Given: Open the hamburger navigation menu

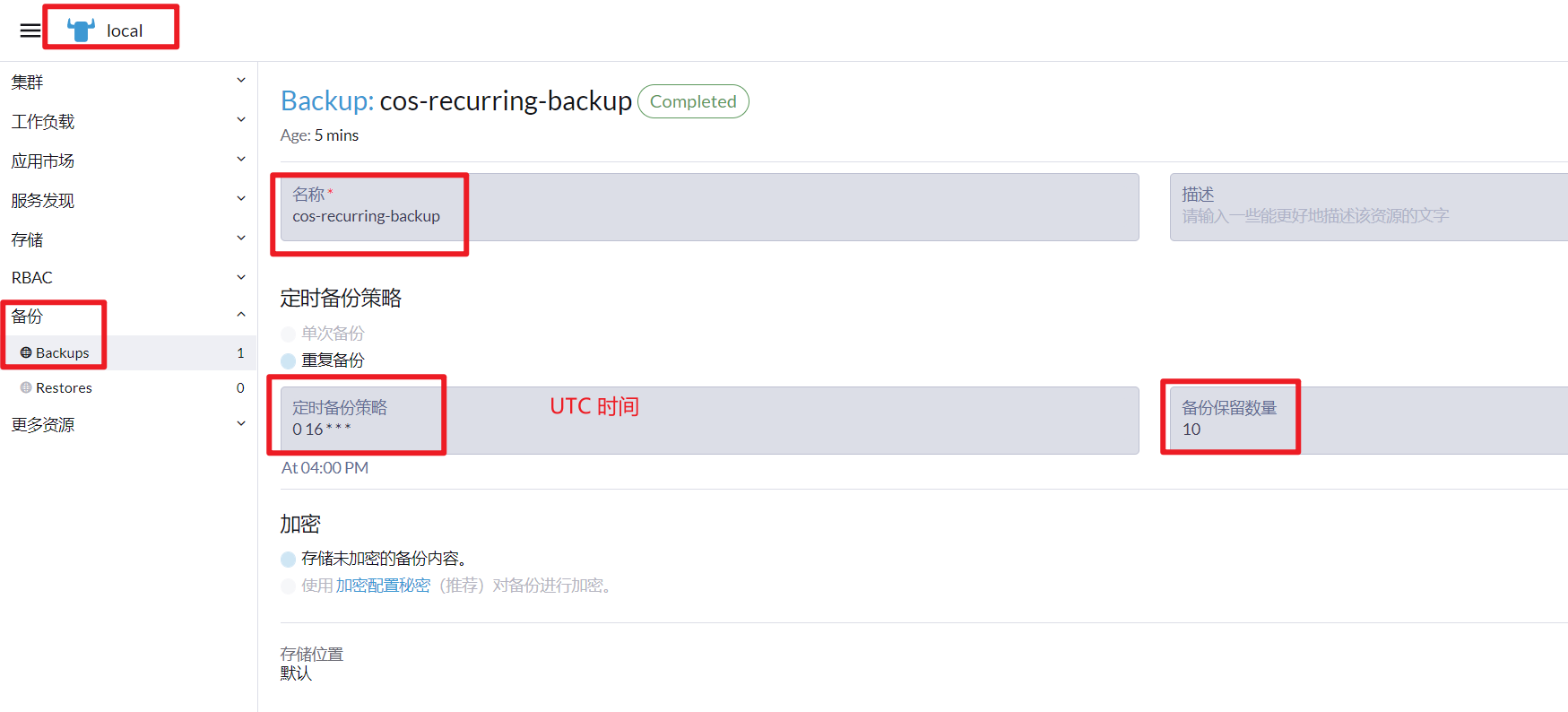Looking at the screenshot, I should 30,30.
